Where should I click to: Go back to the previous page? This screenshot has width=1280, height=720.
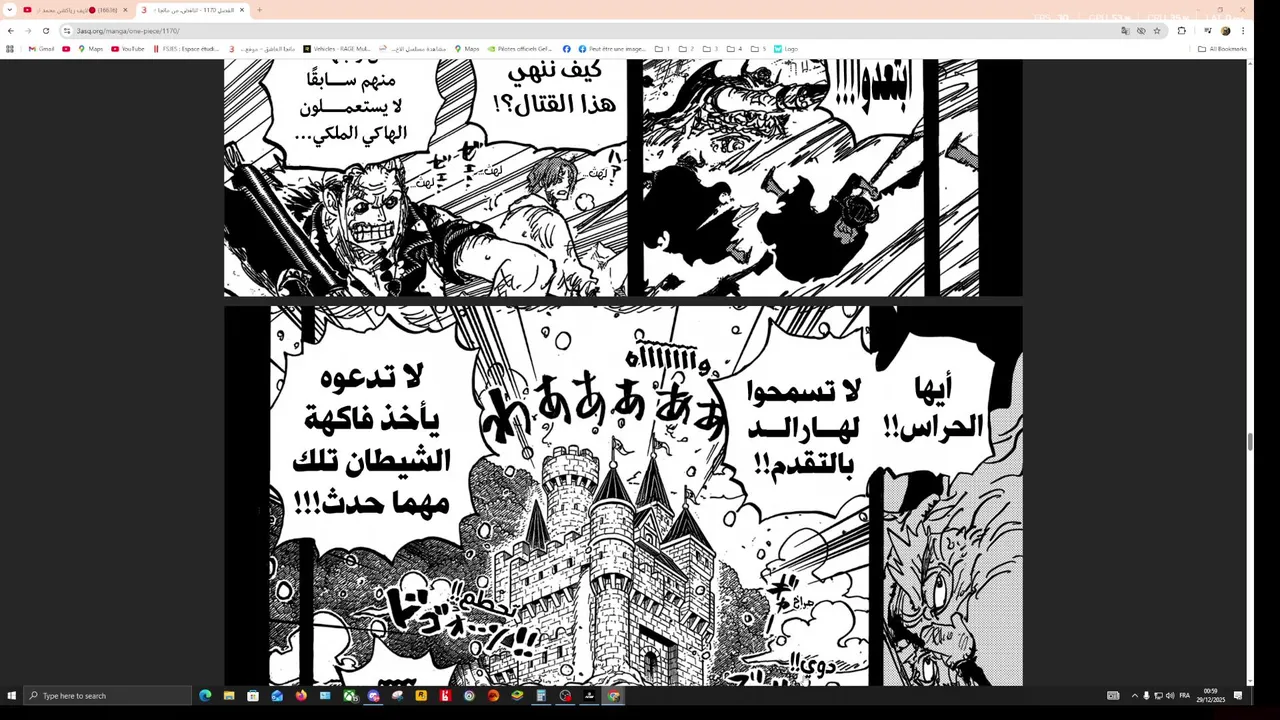click(x=10, y=31)
